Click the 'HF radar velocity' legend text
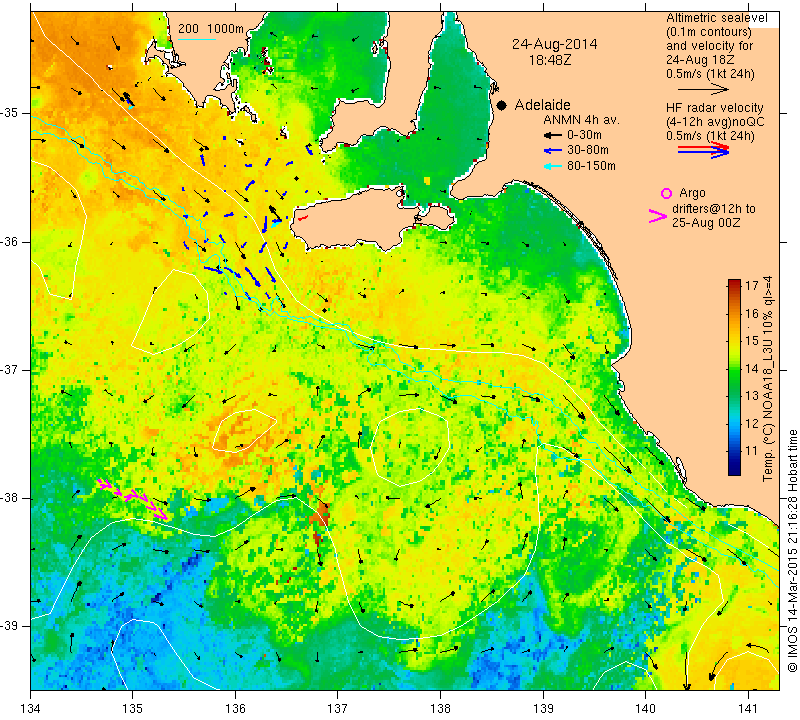This screenshot has width=800, height=720. coord(715,108)
